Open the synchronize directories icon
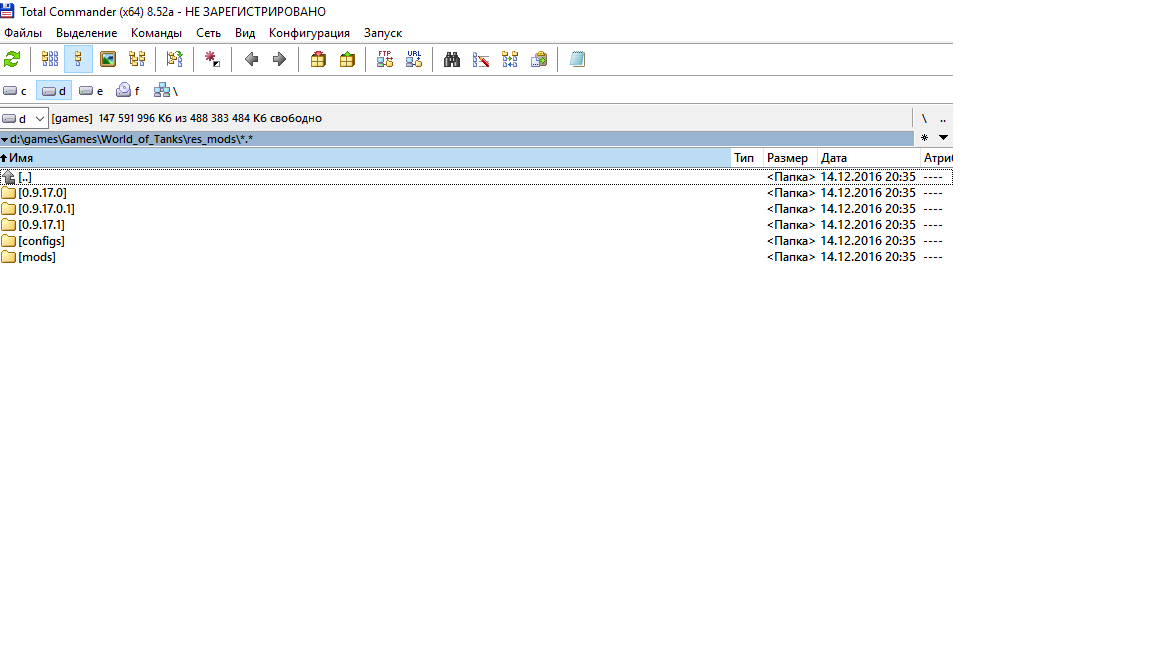The width and height of the screenshot is (1152, 648). click(x=510, y=60)
